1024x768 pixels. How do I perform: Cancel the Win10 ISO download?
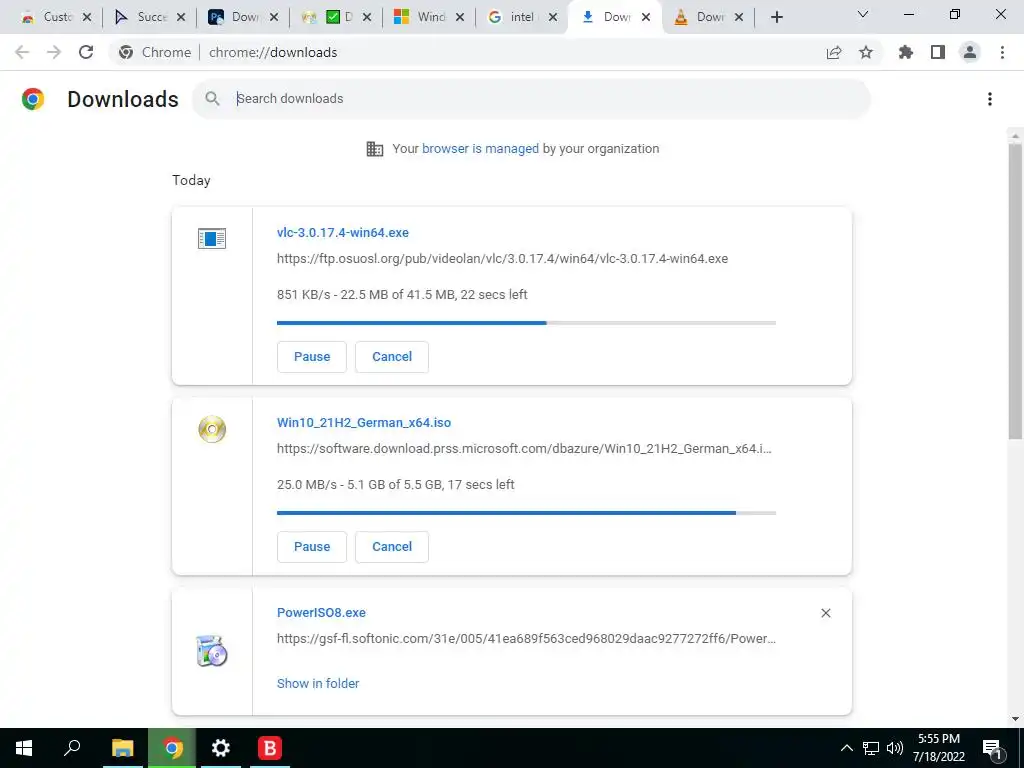pyautogui.click(x=392, y=547)
